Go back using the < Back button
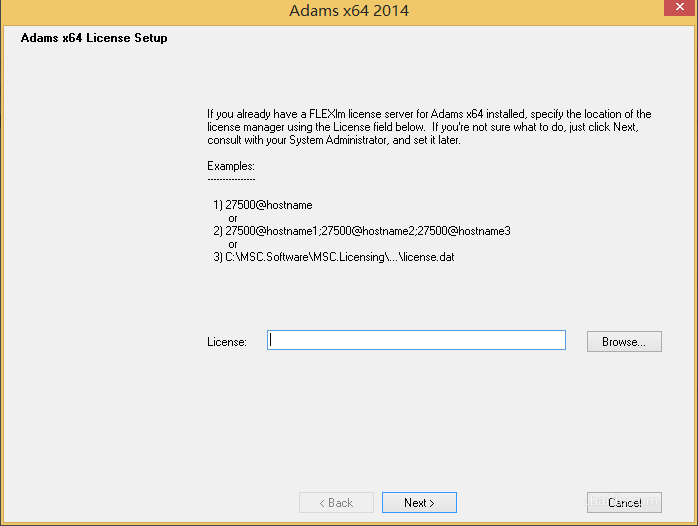 point(336,502)
